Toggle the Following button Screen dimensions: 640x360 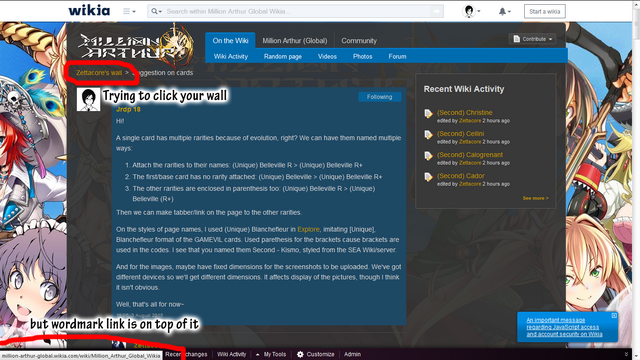click(x=380, y=97)
